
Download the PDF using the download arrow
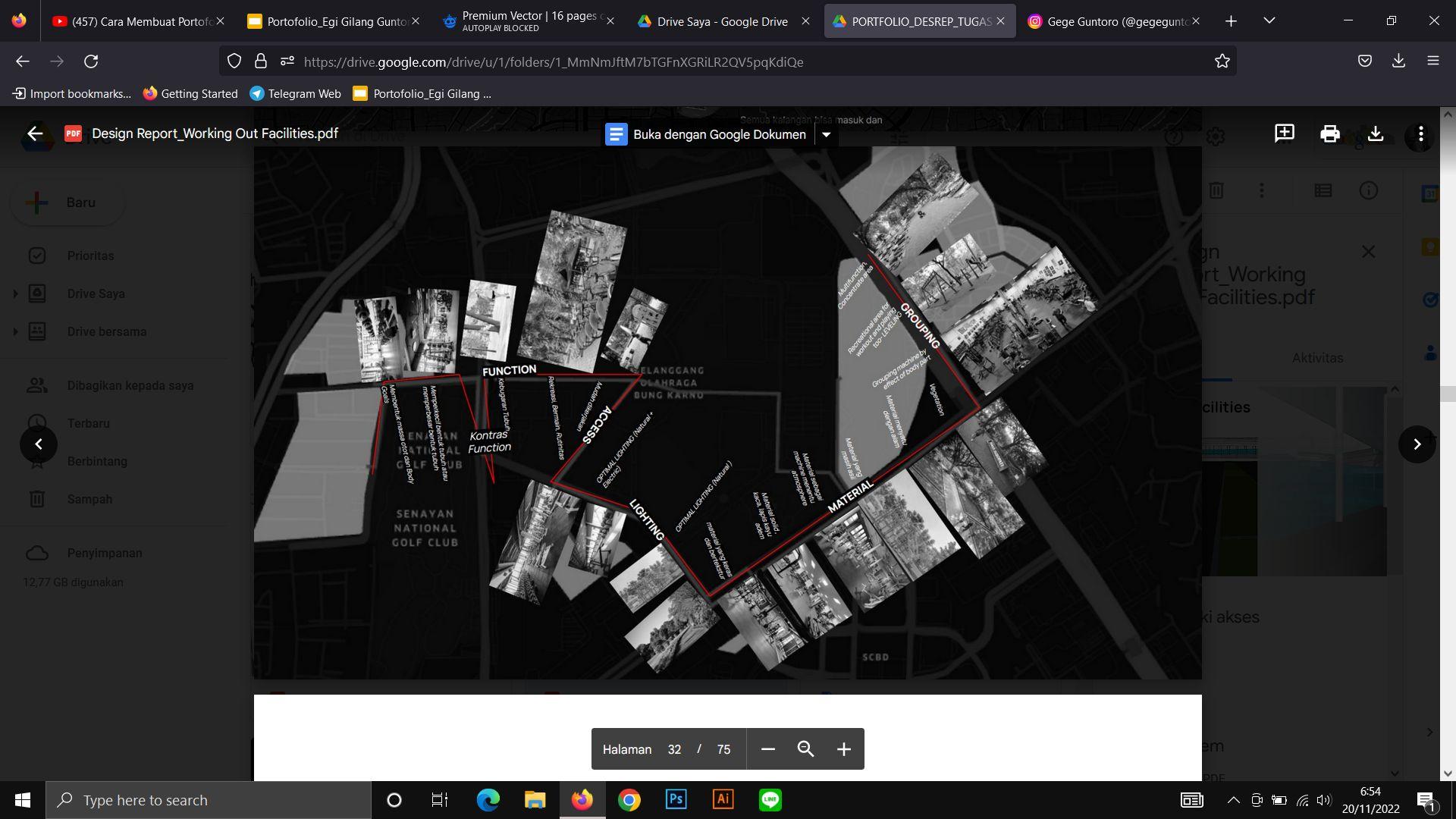(x=1375, y=134)
